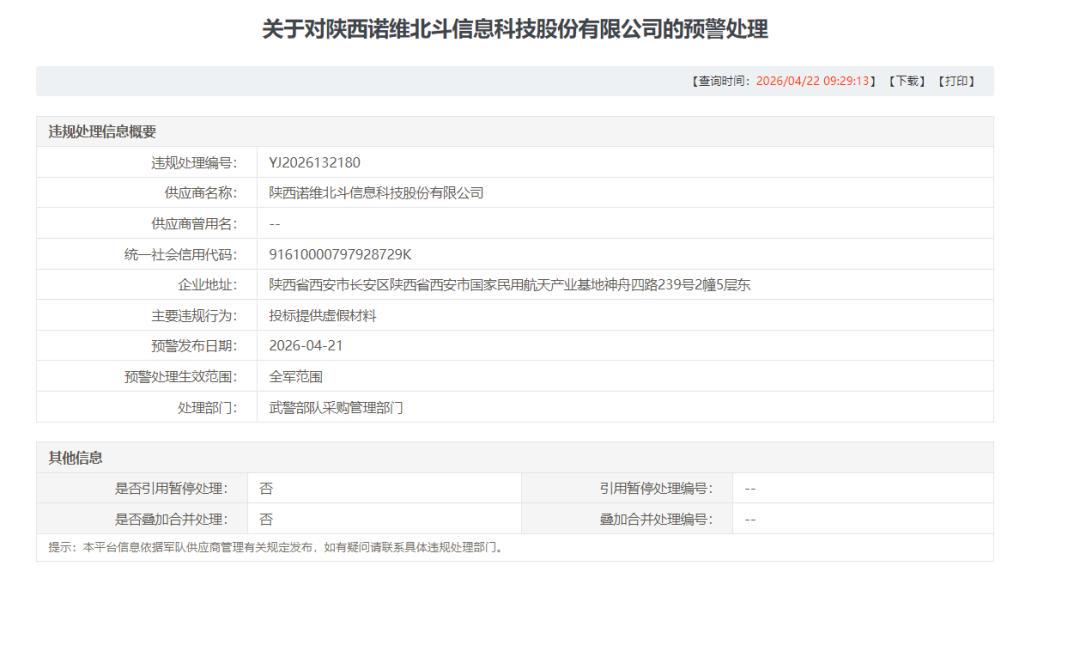This screenshot has width=1080, height=645.
Task: Click the company address value text
Action: tap(510, 285)
